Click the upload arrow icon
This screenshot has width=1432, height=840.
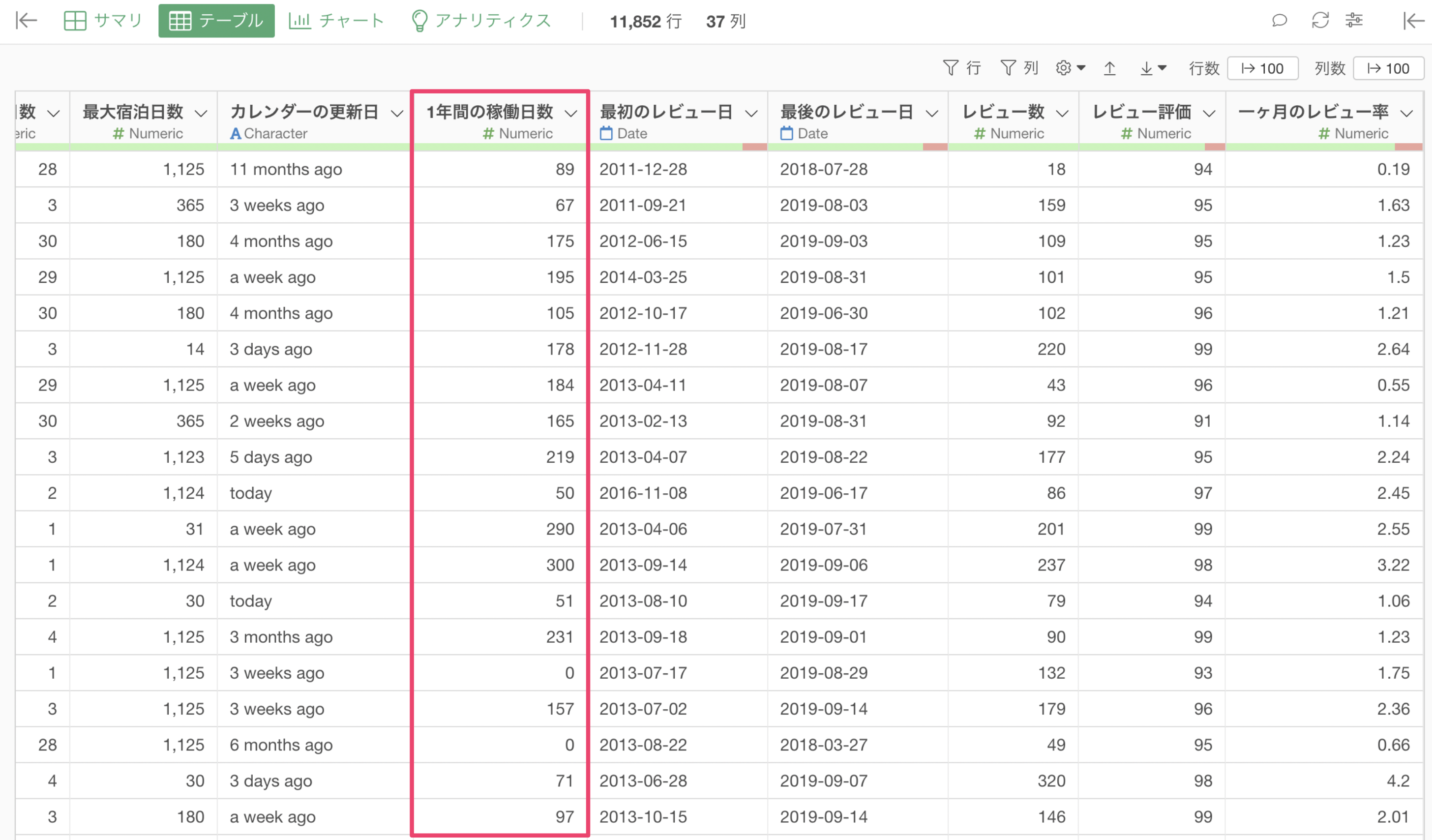click(1110, 68)
